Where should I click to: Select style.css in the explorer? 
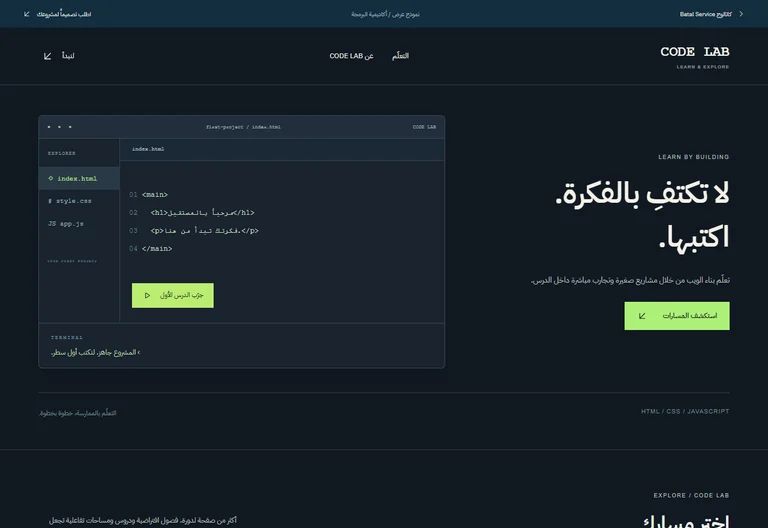click(70, 201)
